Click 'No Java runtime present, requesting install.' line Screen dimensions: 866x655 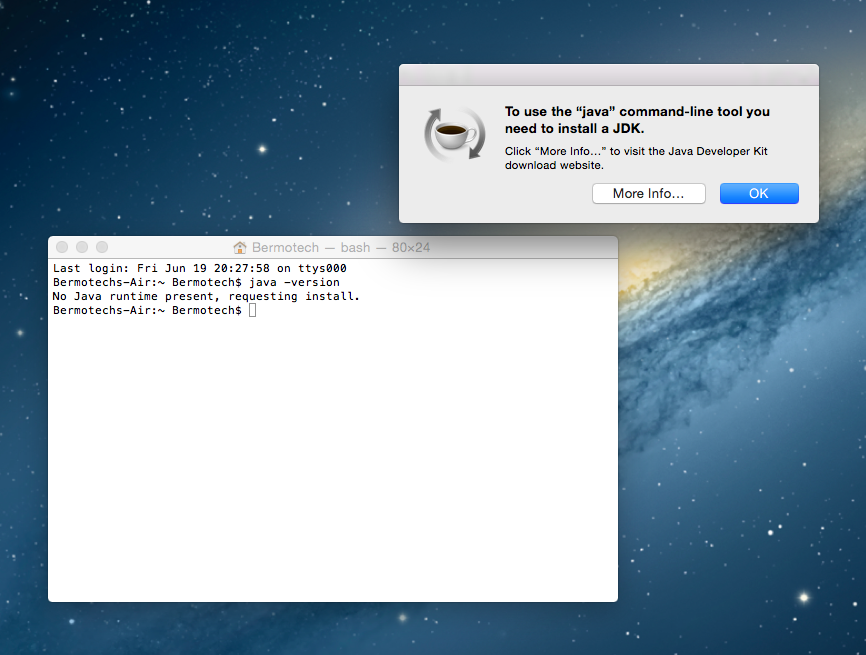pos(206,297)
